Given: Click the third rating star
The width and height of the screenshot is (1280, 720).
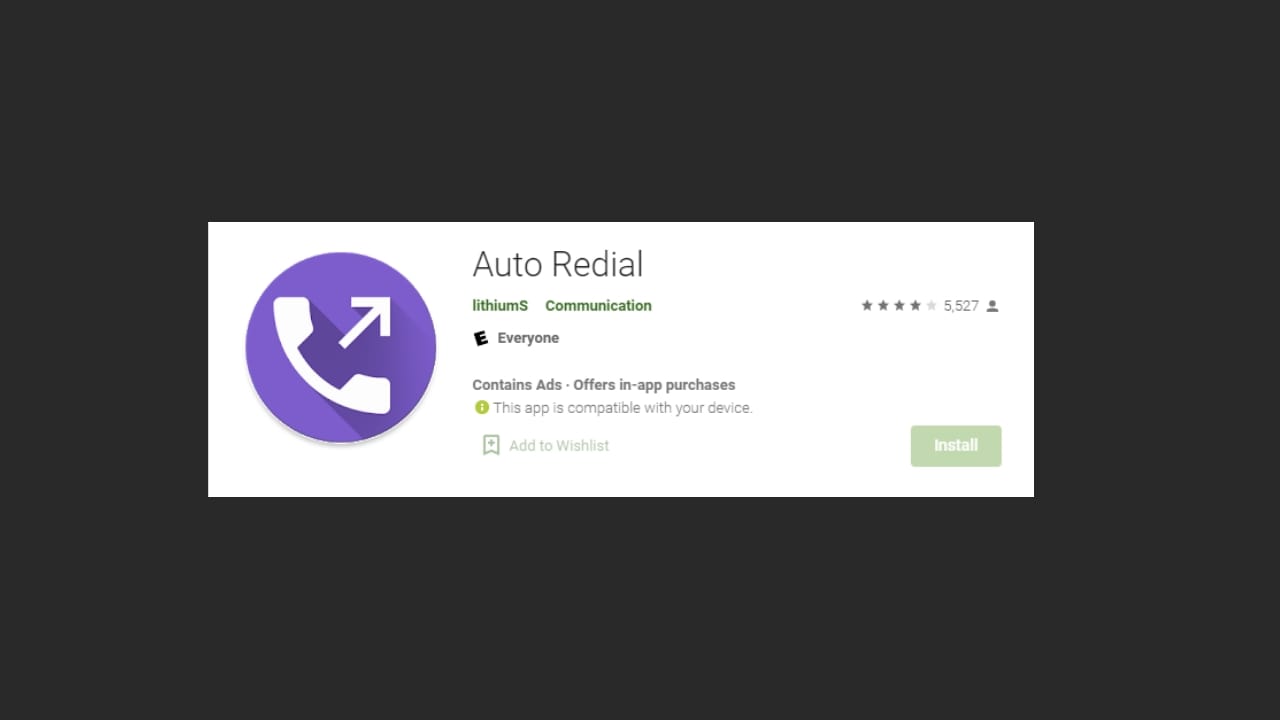Looking at the screenshot, I should click(899, 306).
